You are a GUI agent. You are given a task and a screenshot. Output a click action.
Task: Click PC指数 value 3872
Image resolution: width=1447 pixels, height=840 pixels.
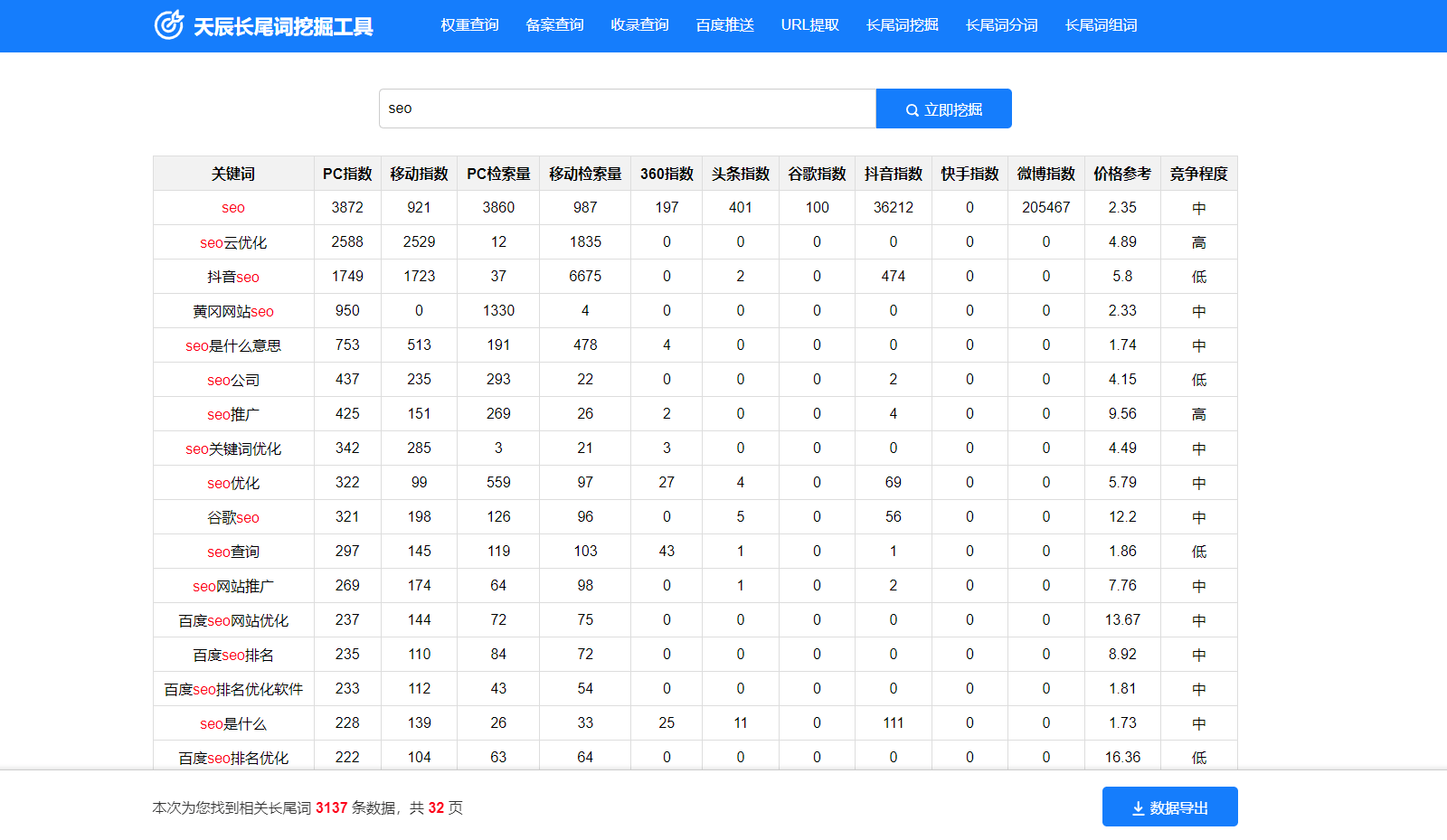pyautogui.click(x=347, y=208)
